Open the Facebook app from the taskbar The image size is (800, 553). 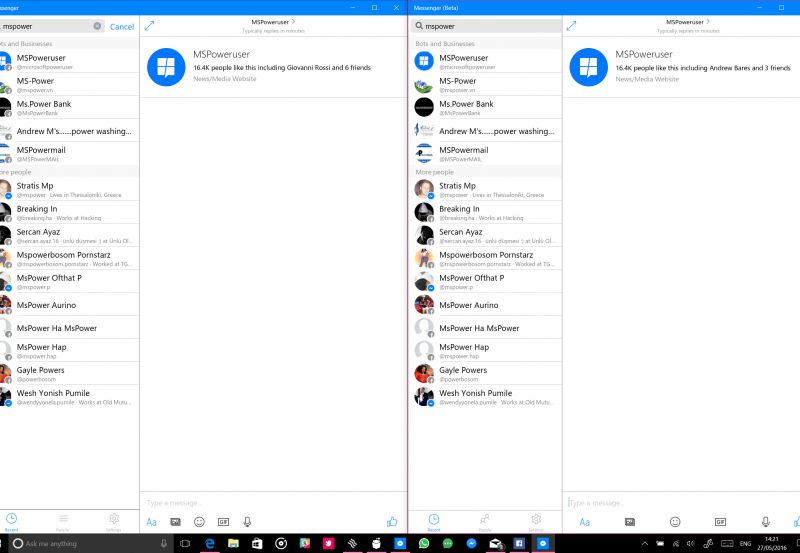pos(519,543)
